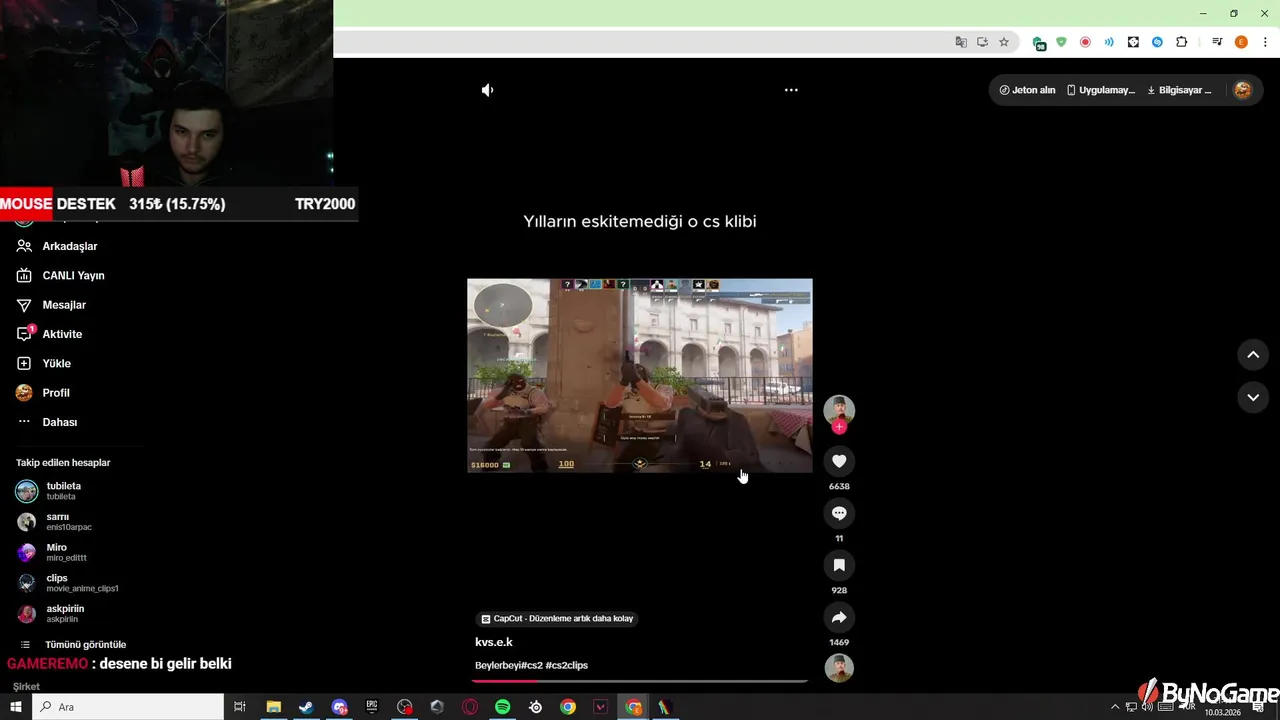
Task: Open the sound disc avatar below share
Action: 839,667
